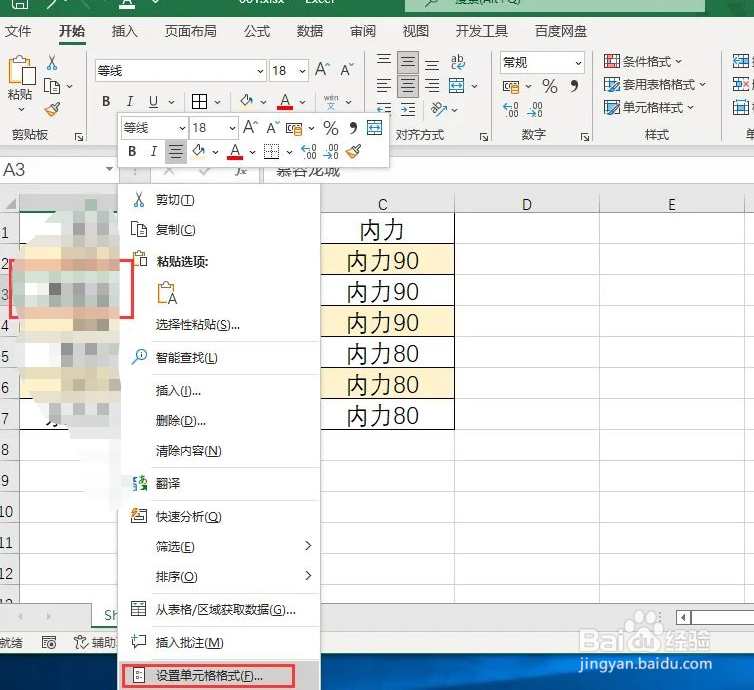The image size is (754, 690).
Task: Choose 设置单元格格式(F) from context menu
Action: (x=219, y=676)
